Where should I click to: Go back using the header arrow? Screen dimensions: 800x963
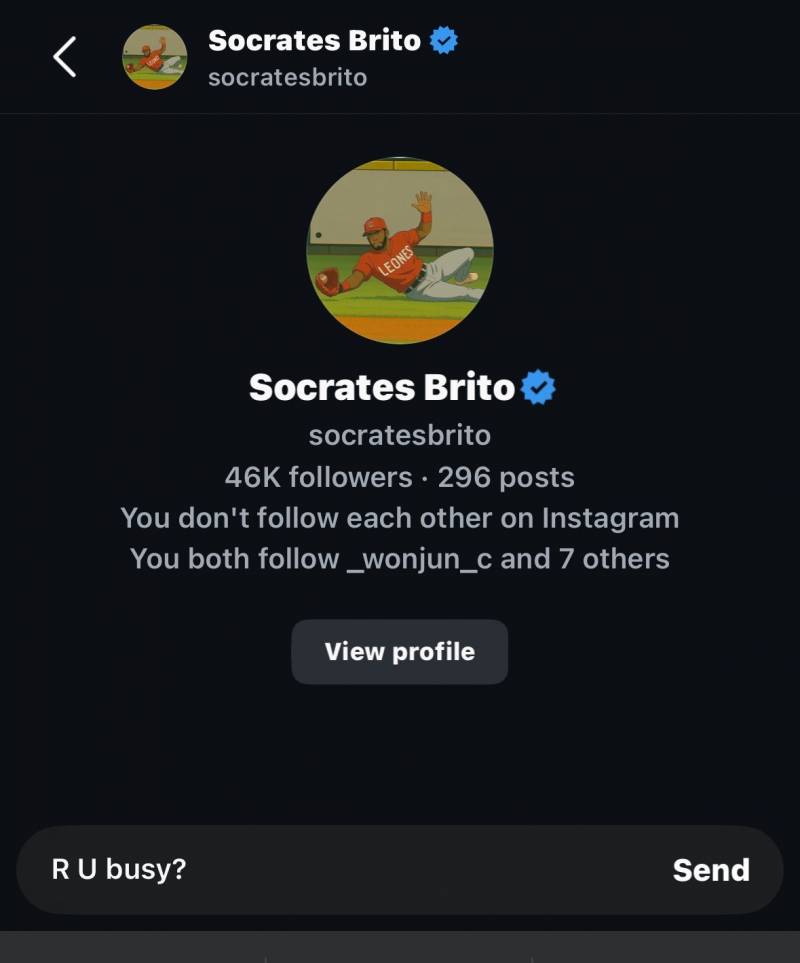(x=64, y=57)
